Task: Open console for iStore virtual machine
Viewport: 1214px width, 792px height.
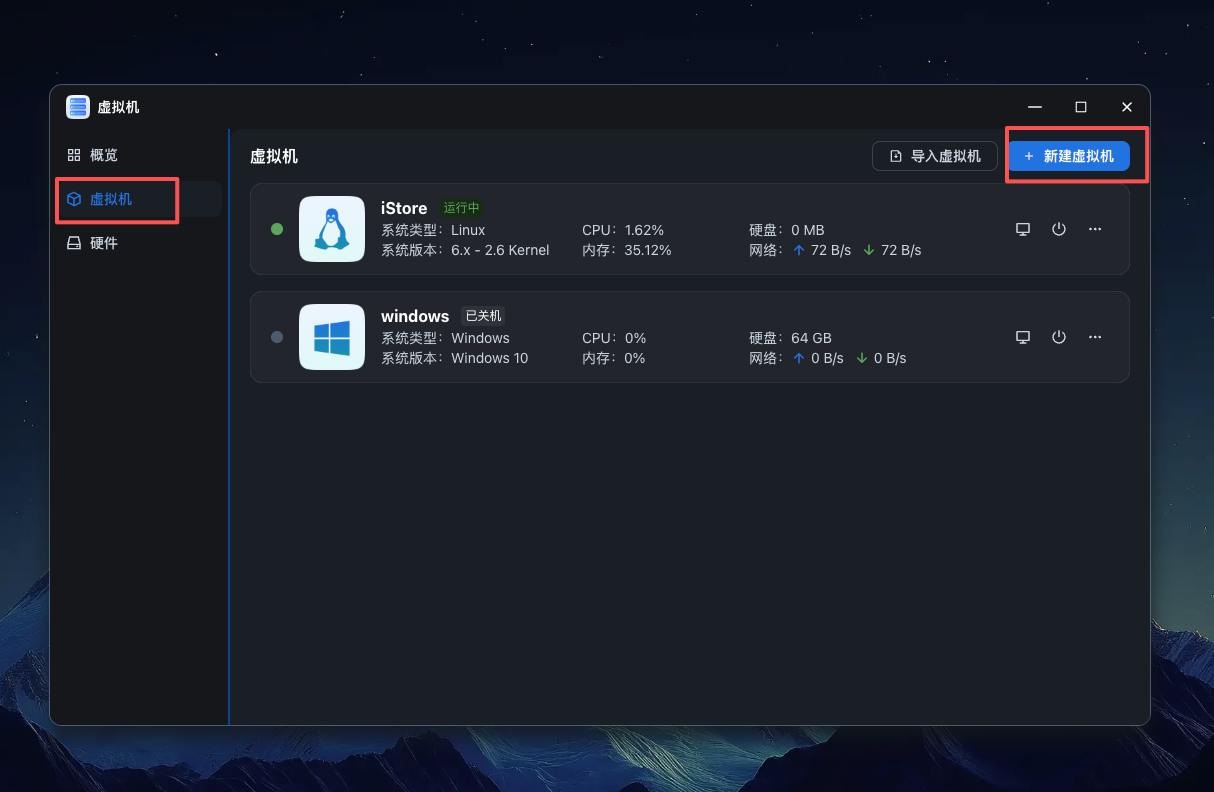Action: [x=1022, y=229]
